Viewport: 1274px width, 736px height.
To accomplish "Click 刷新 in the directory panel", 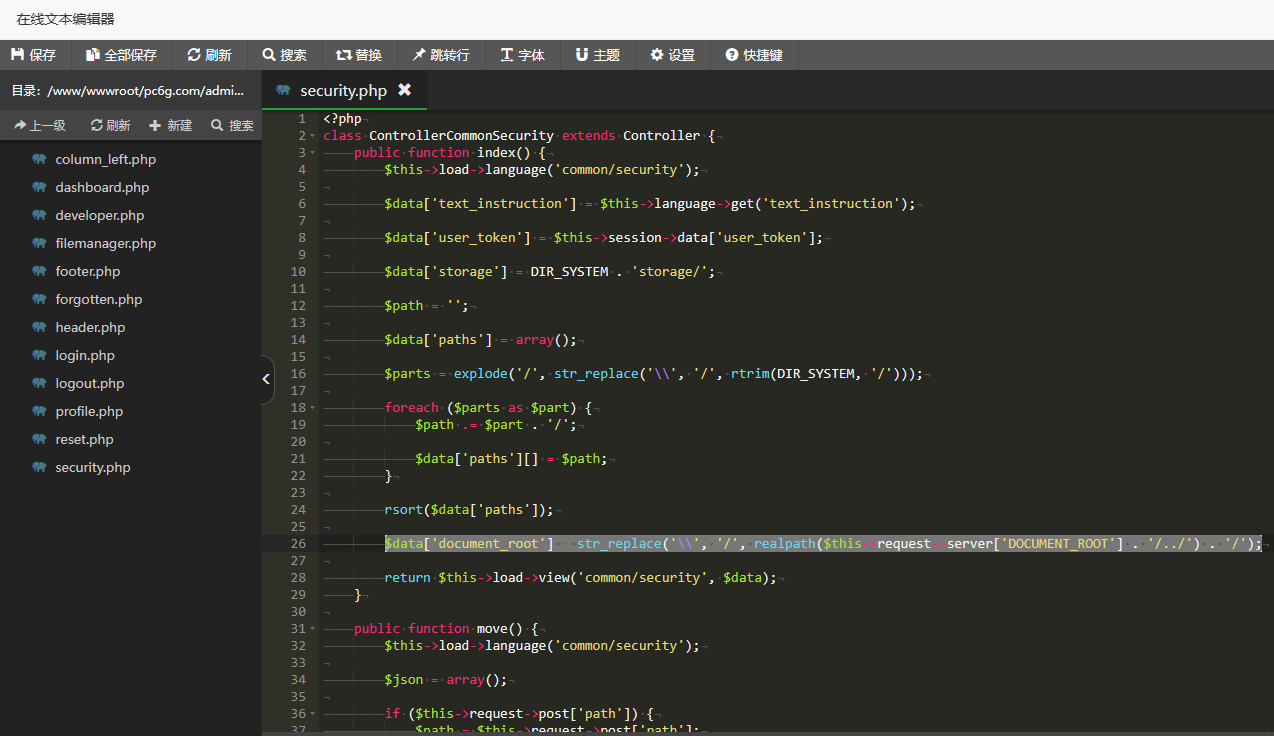I will [111, 126].
